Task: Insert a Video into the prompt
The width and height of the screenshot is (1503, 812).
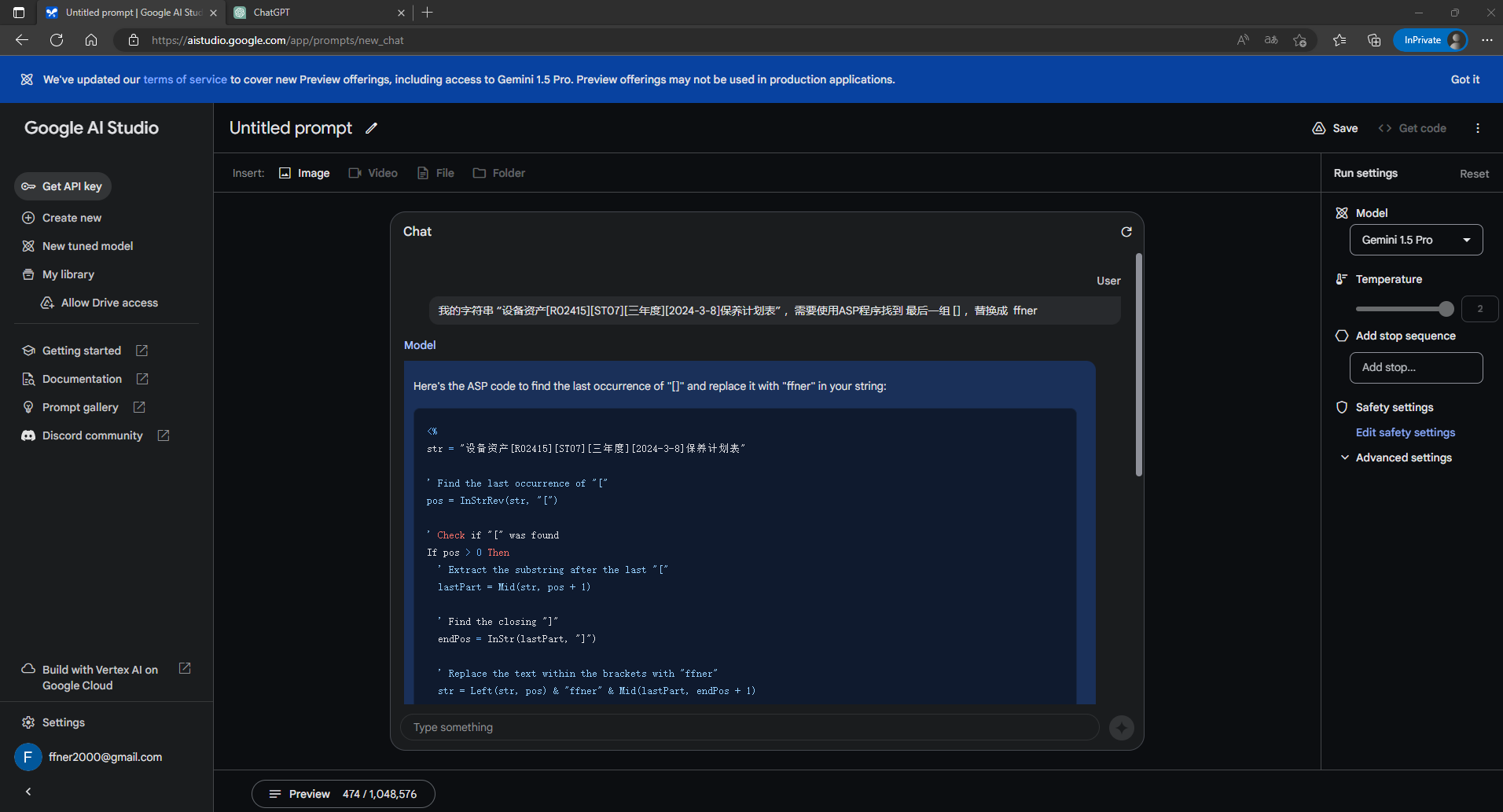Action: 373,173
